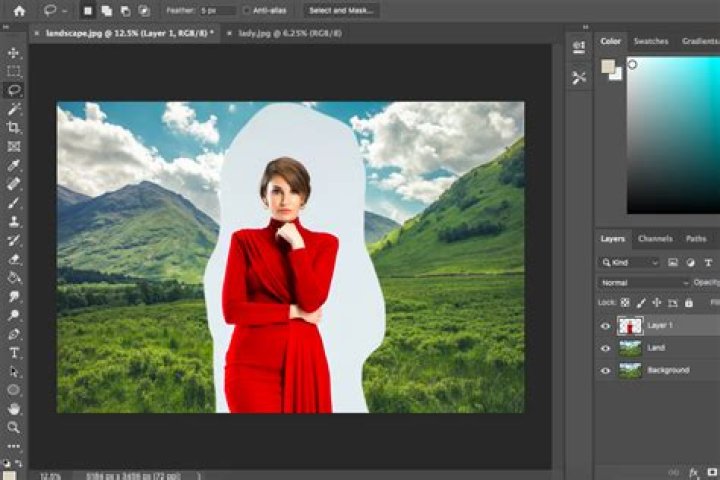720x480 pixels.
Task: Pick the Magic Wand tool
Action: tap(14, 109)
